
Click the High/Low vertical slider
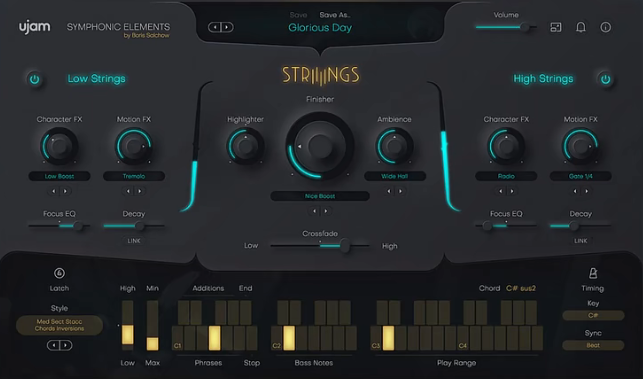coord(128,325)
